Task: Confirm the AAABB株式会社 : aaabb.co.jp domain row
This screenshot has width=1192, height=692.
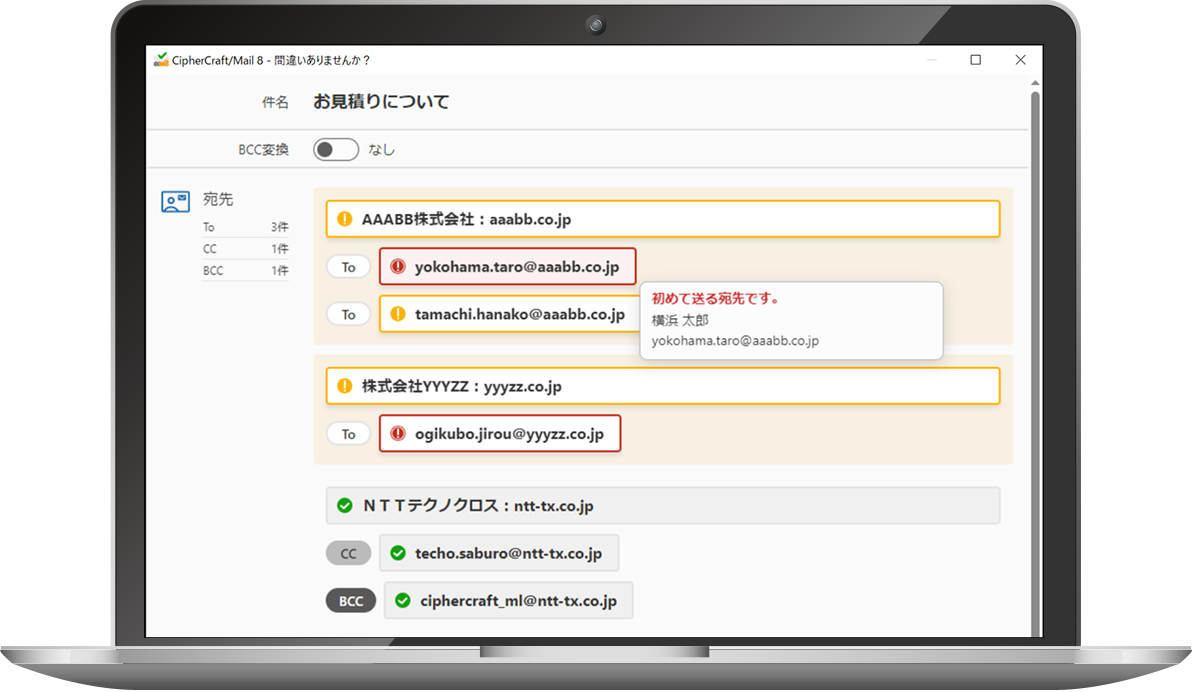Action: (x=663, y=219)
